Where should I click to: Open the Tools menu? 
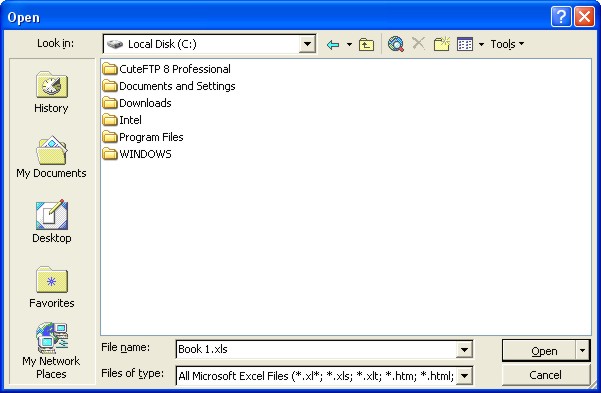(507, 44)
